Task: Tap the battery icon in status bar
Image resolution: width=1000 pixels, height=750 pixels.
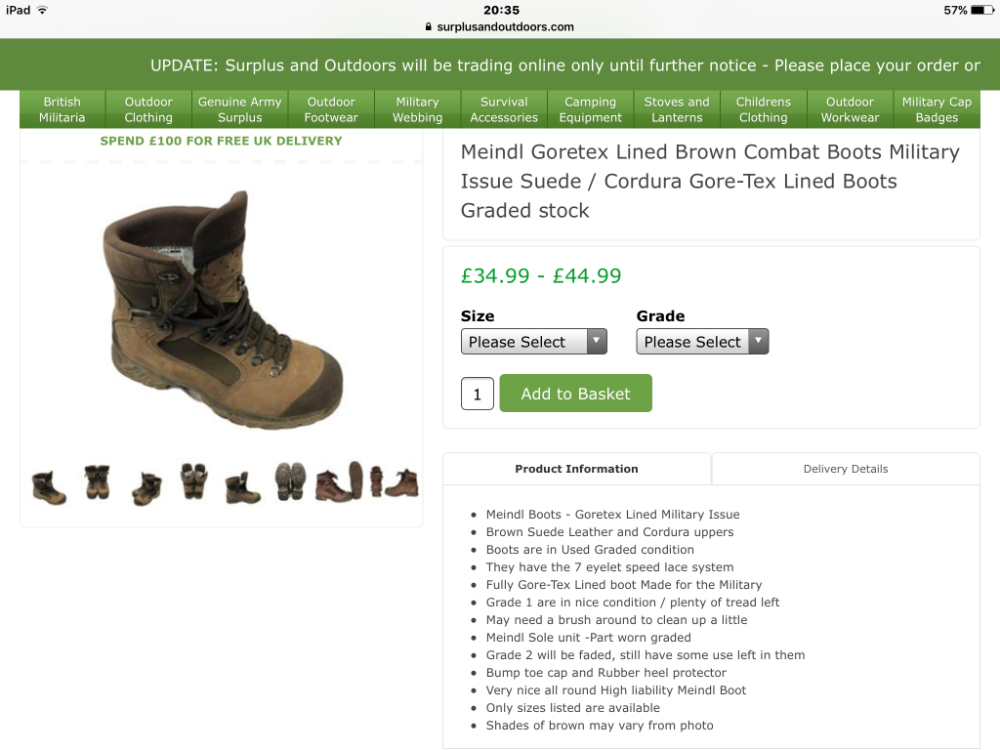Action: pyautogui.click(x=982, y=10)
